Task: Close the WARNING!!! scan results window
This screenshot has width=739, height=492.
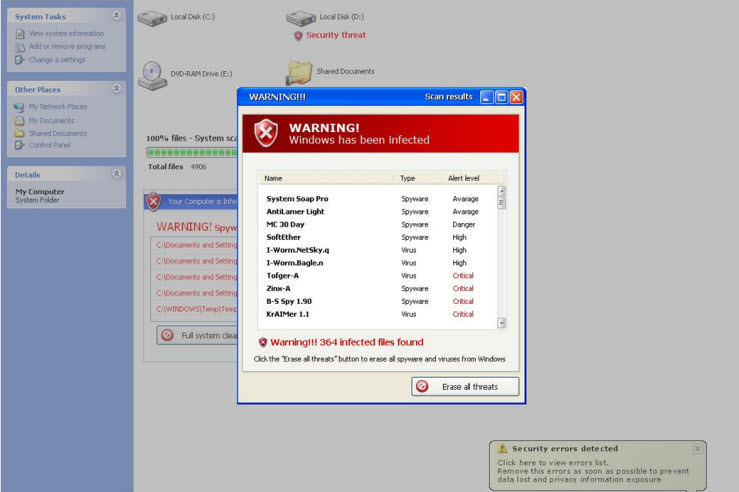Action: (516, 97)
